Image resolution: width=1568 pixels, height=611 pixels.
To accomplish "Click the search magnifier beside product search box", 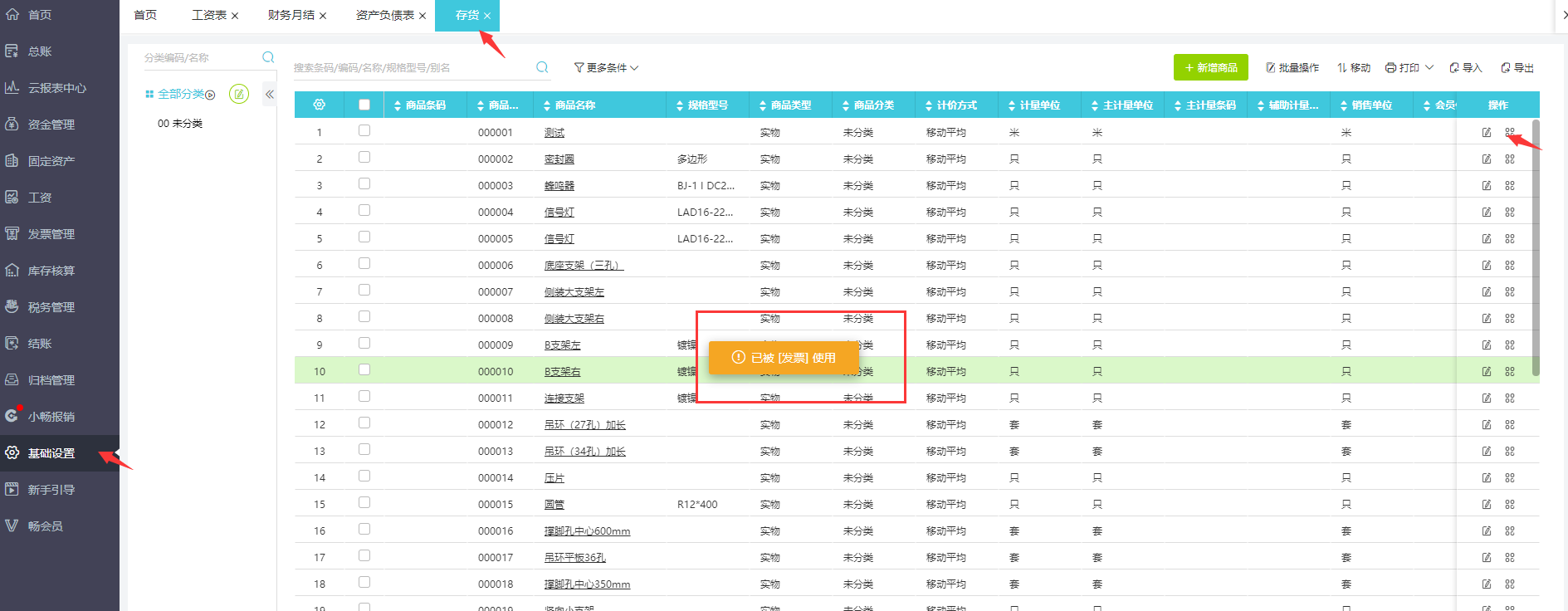I will tap(542, 67).
